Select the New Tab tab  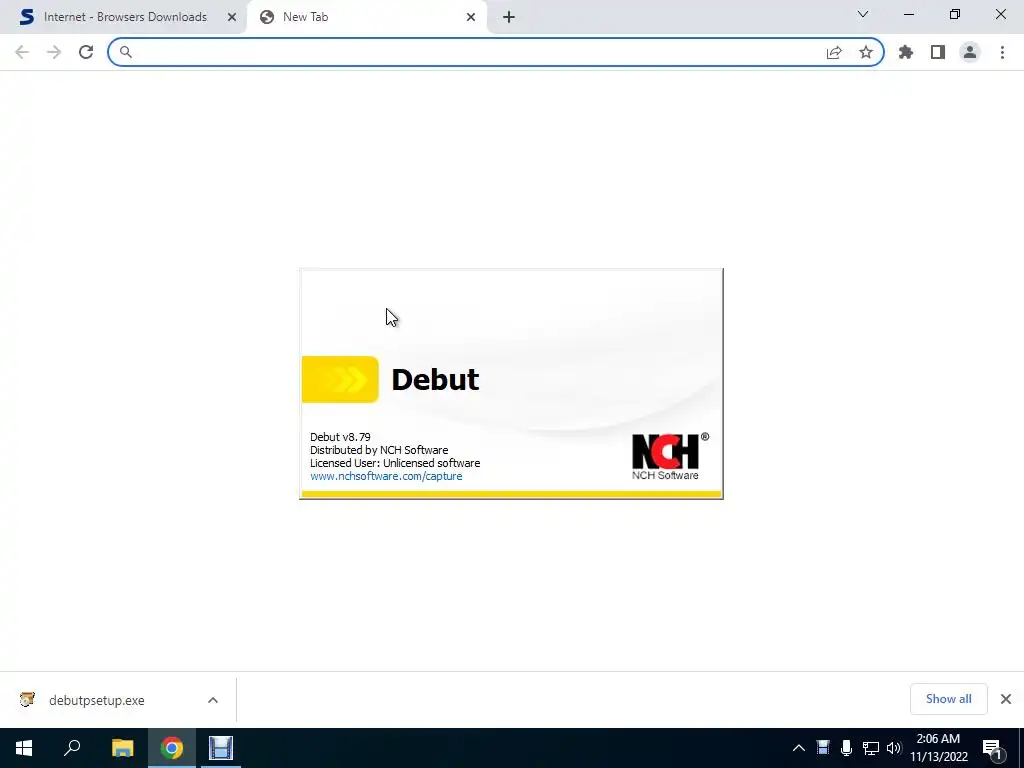point(366,17)
